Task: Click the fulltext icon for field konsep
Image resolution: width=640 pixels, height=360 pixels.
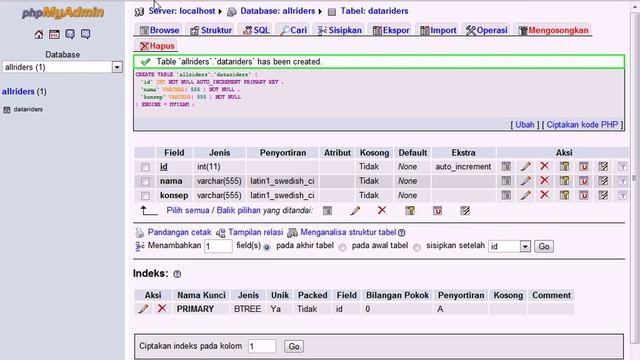Action: pos(622,195)
